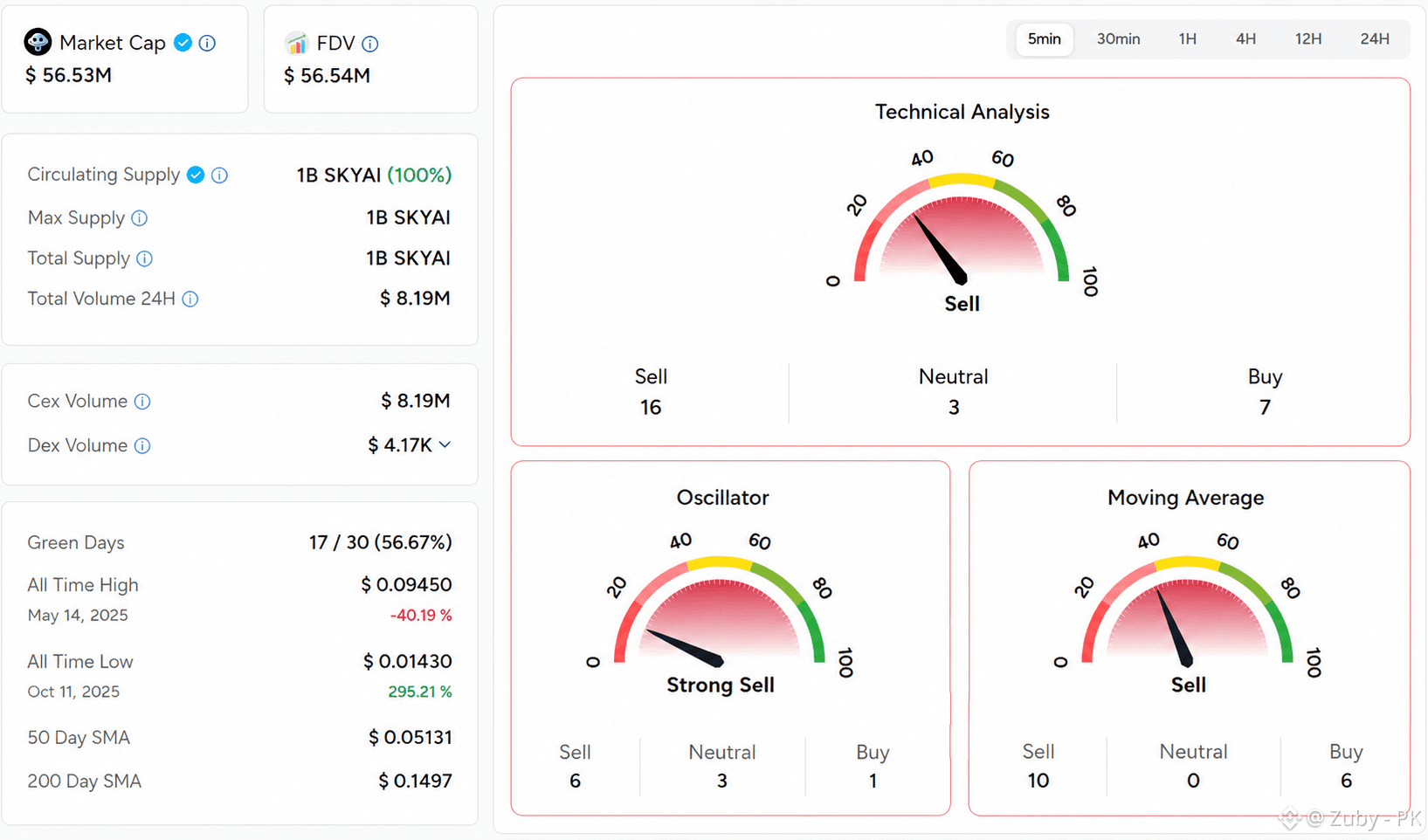Click the Technical Analysis Sell count 16
The height and width of the screenshot is (840, 1428).
coord(651,408)
